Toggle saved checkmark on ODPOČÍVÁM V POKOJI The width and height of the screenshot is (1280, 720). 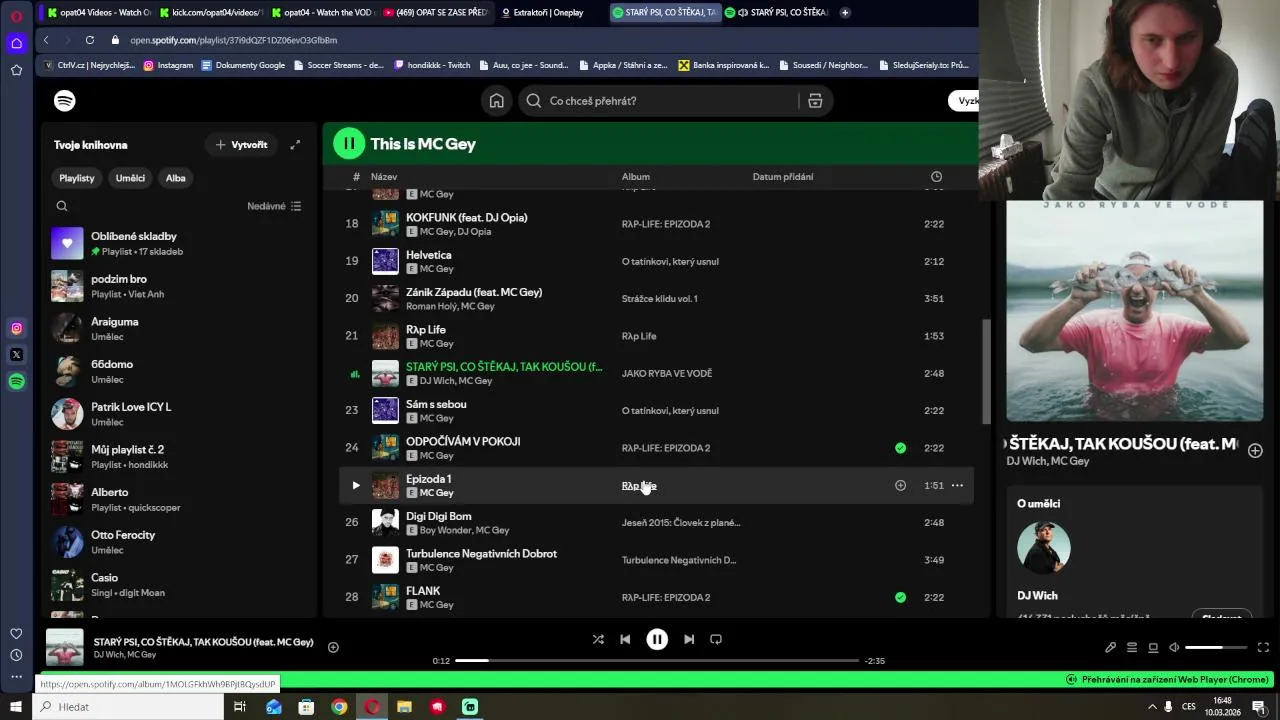(900, 448)
